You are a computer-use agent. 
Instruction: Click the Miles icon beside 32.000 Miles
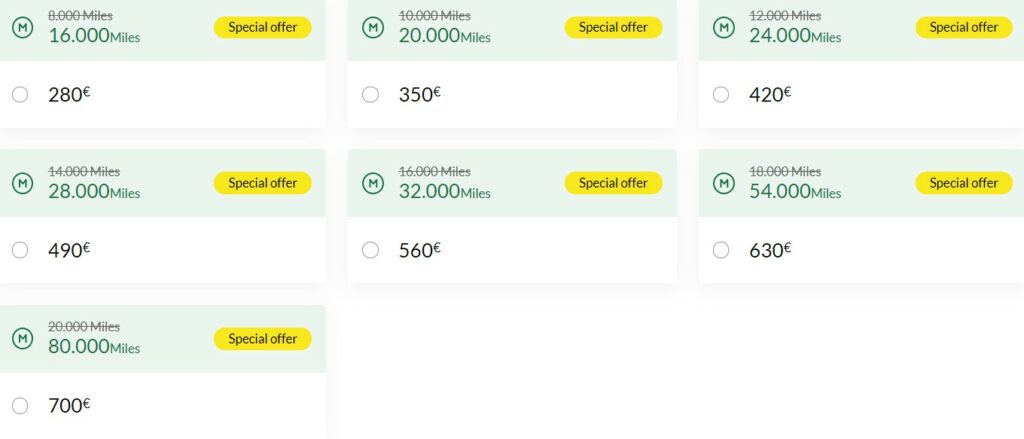click(373, 183)
